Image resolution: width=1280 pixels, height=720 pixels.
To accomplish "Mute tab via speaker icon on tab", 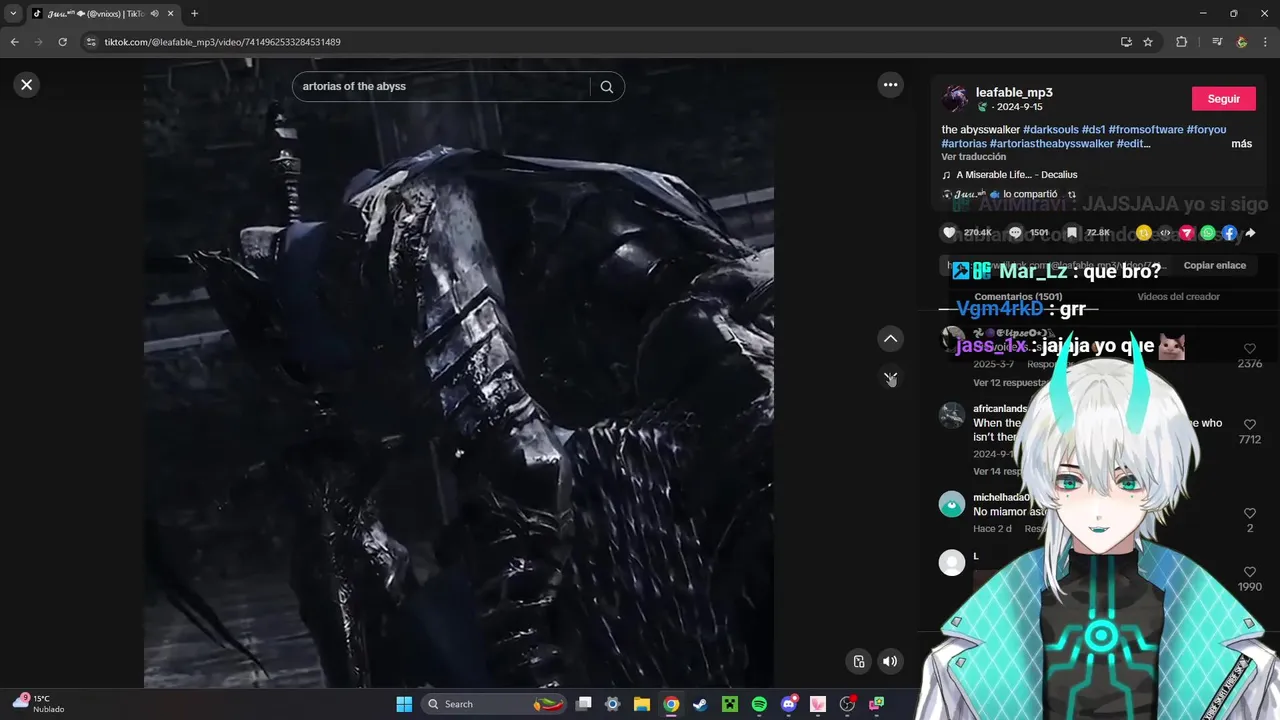I will click(154, 14).
